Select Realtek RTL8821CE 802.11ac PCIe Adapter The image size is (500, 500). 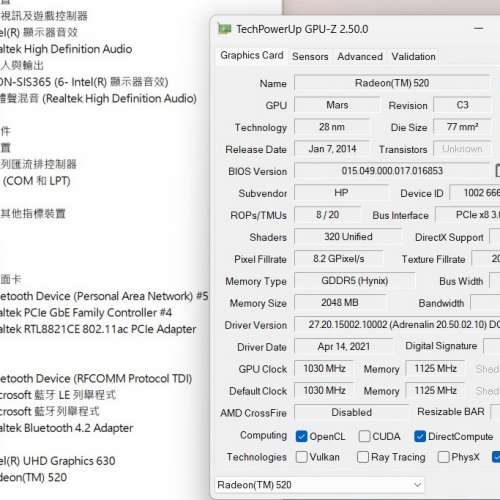click(x=98, y=329)
